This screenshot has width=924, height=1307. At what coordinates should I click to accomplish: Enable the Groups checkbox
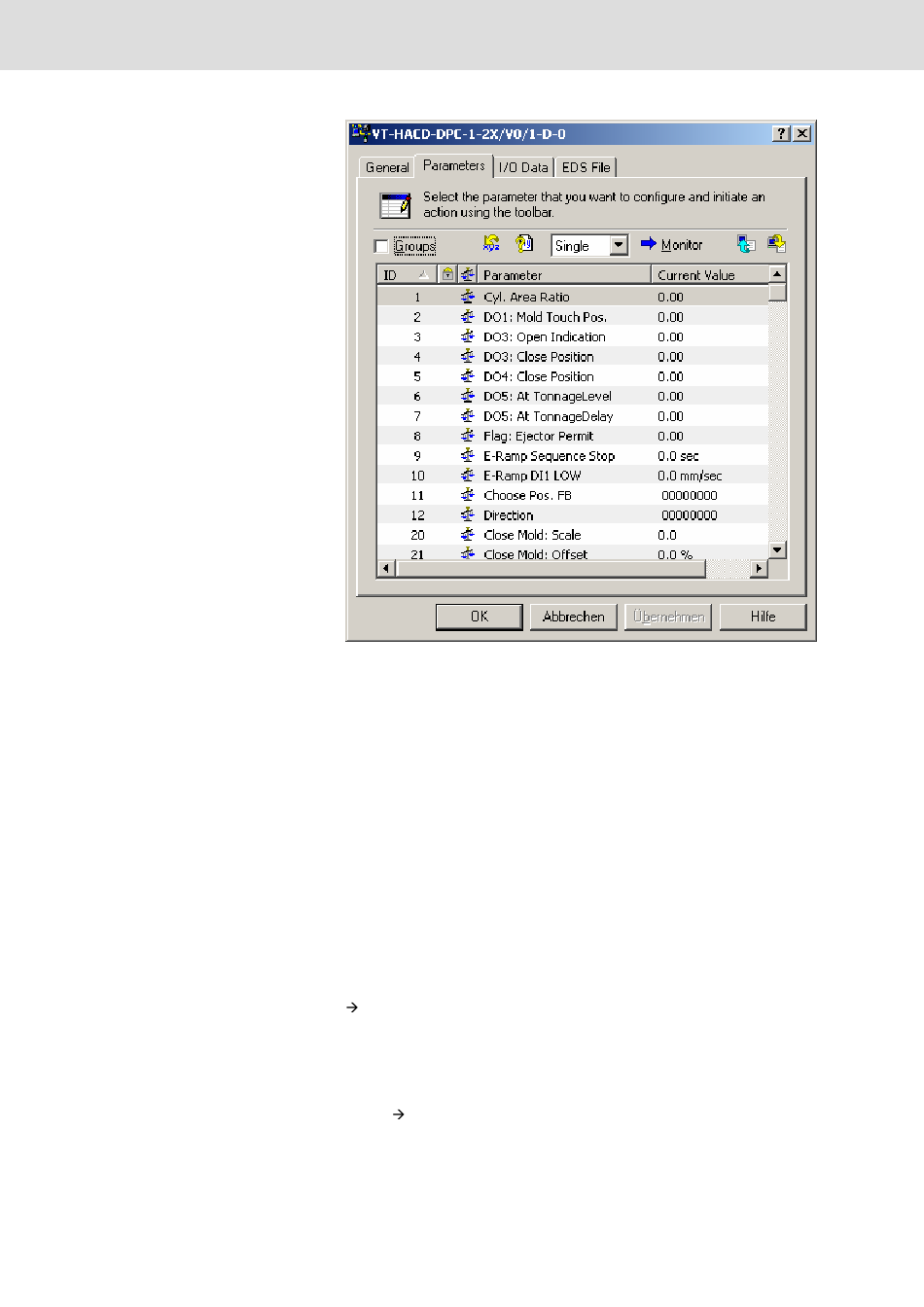tap(381, 246)
